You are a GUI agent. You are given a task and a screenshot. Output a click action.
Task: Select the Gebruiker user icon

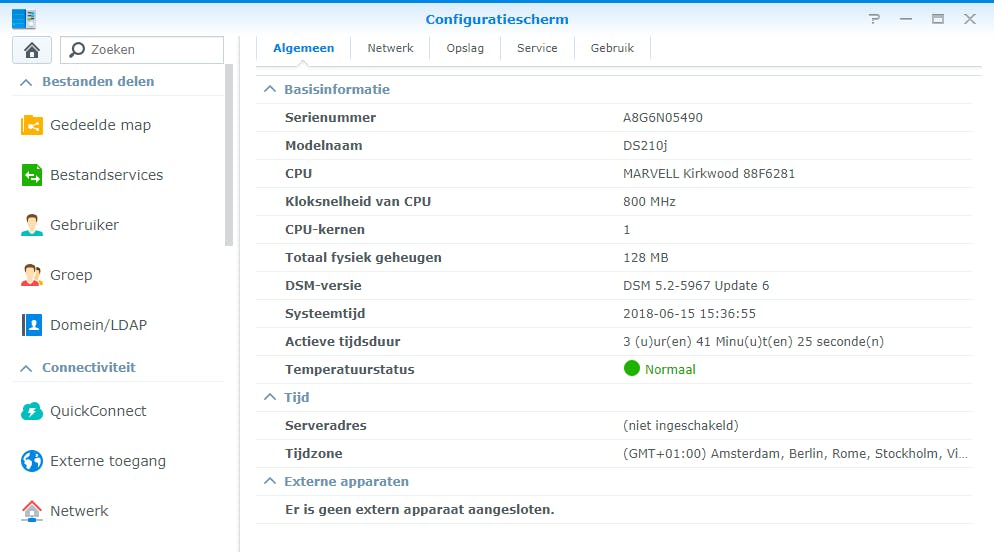tap(32, 225)
